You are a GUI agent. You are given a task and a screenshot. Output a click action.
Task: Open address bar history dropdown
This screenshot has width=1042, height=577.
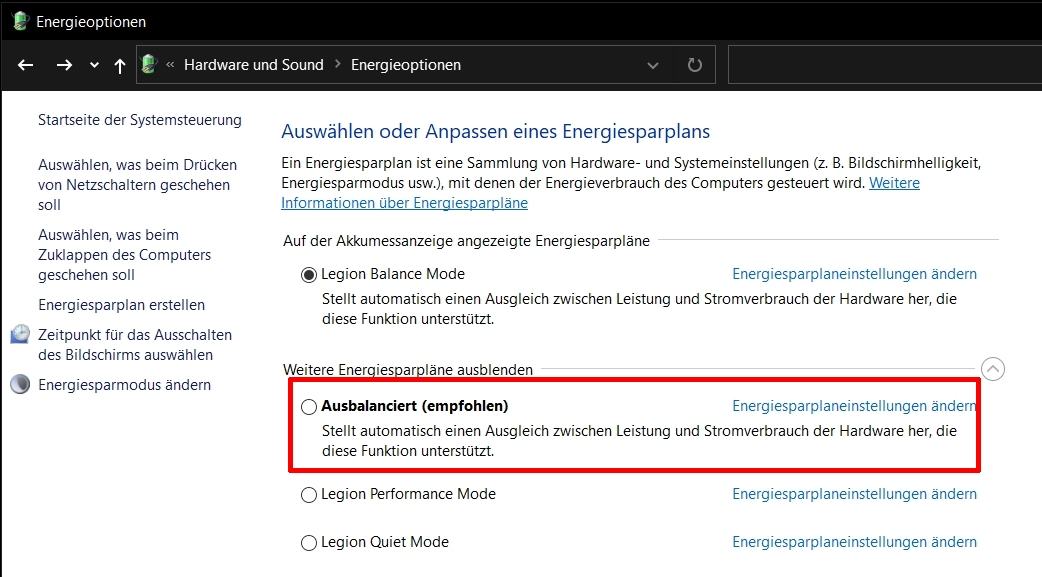[653, 65]
